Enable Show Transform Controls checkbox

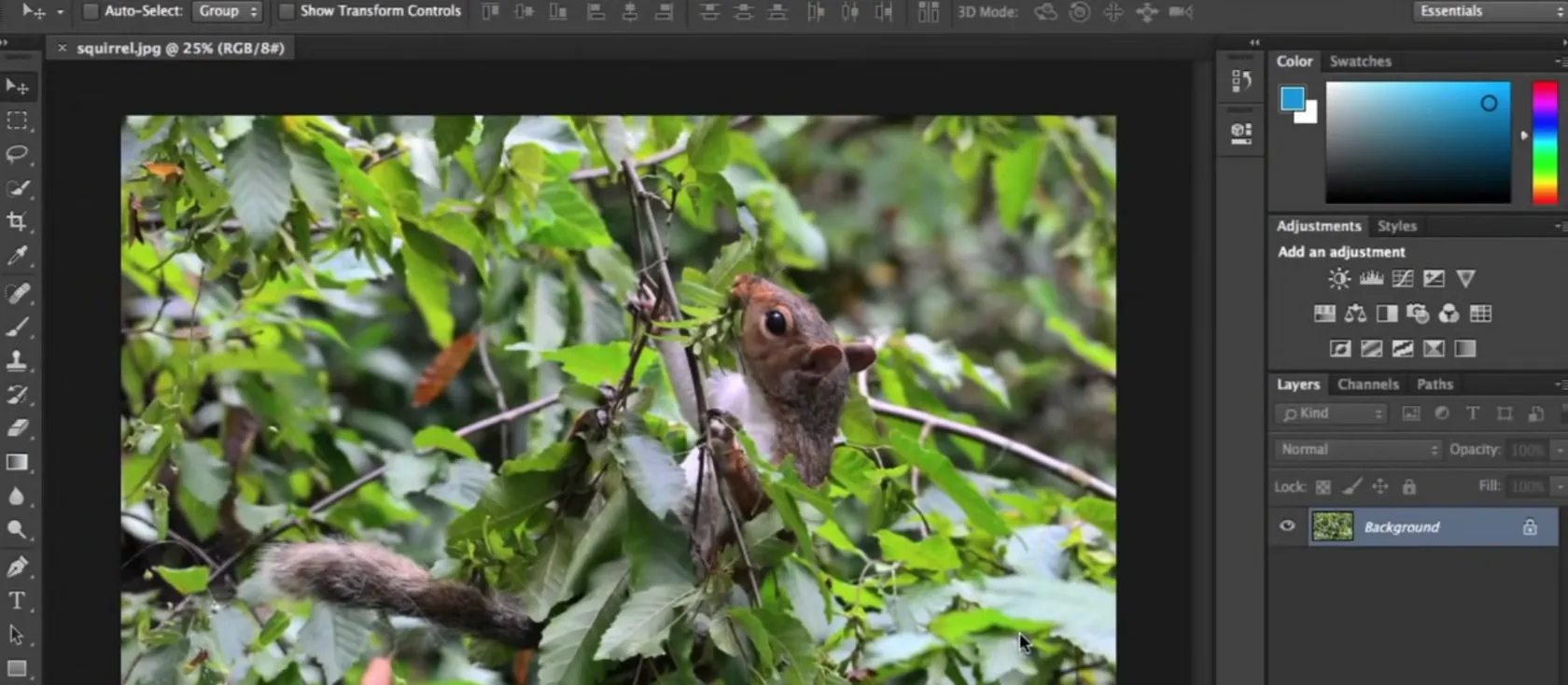287,11
